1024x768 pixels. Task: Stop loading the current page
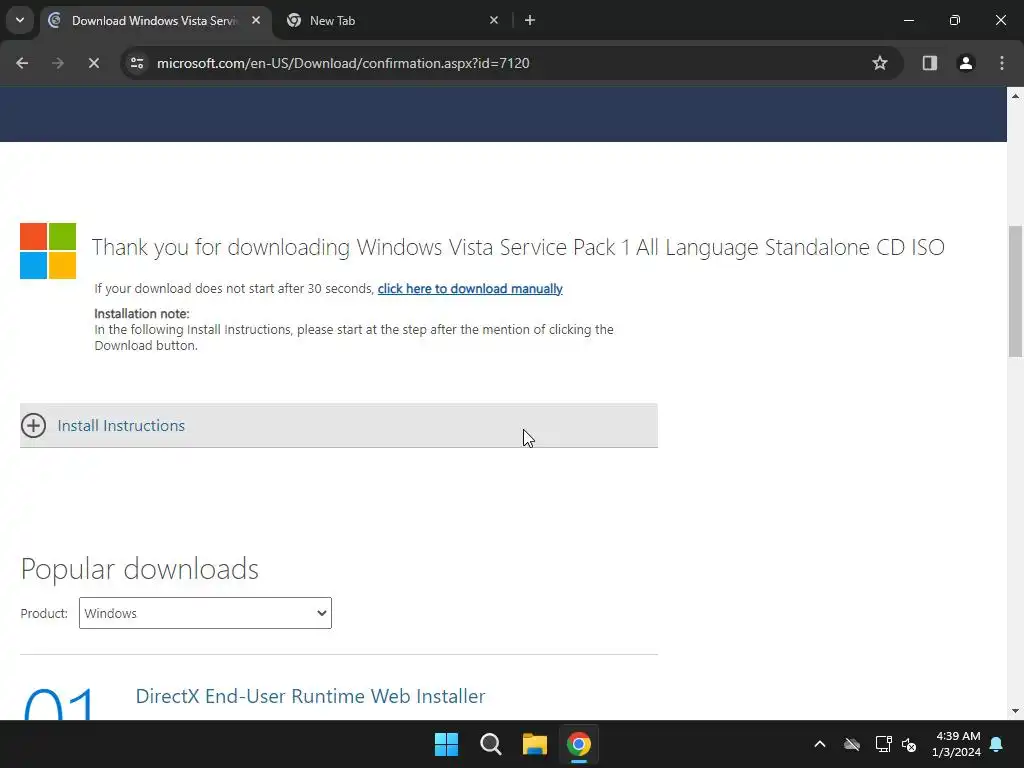94,63
